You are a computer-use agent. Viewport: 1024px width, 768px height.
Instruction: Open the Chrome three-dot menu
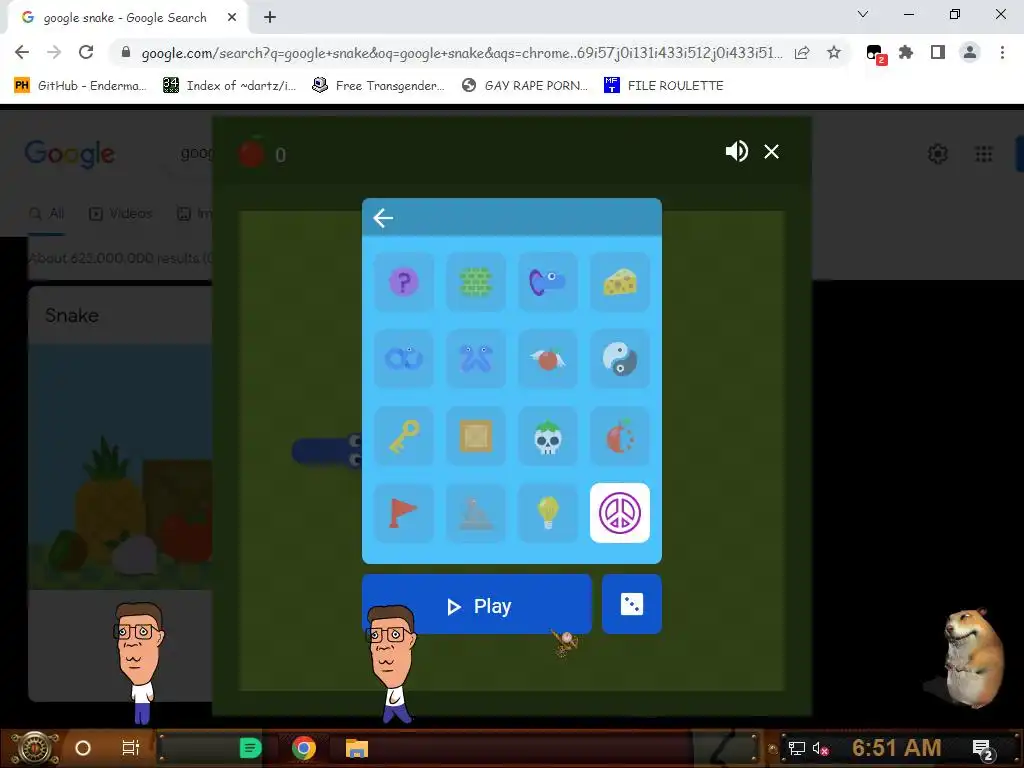click(1002, 52)
